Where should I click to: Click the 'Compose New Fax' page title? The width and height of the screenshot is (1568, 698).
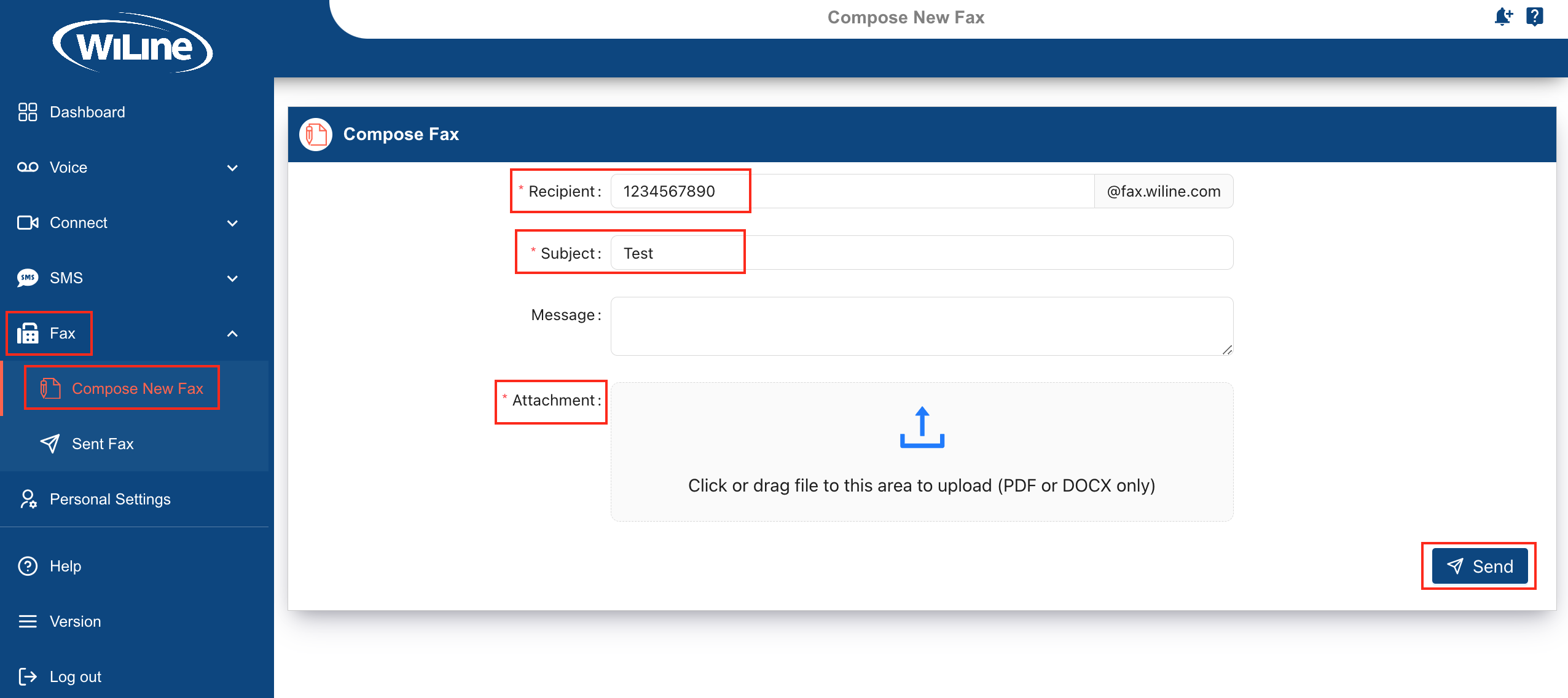906,17
